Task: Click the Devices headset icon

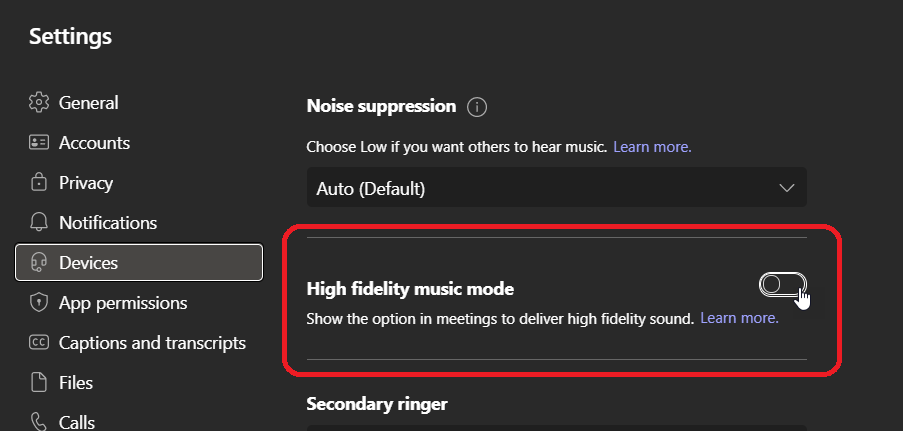Action: [x=39, y=263]
